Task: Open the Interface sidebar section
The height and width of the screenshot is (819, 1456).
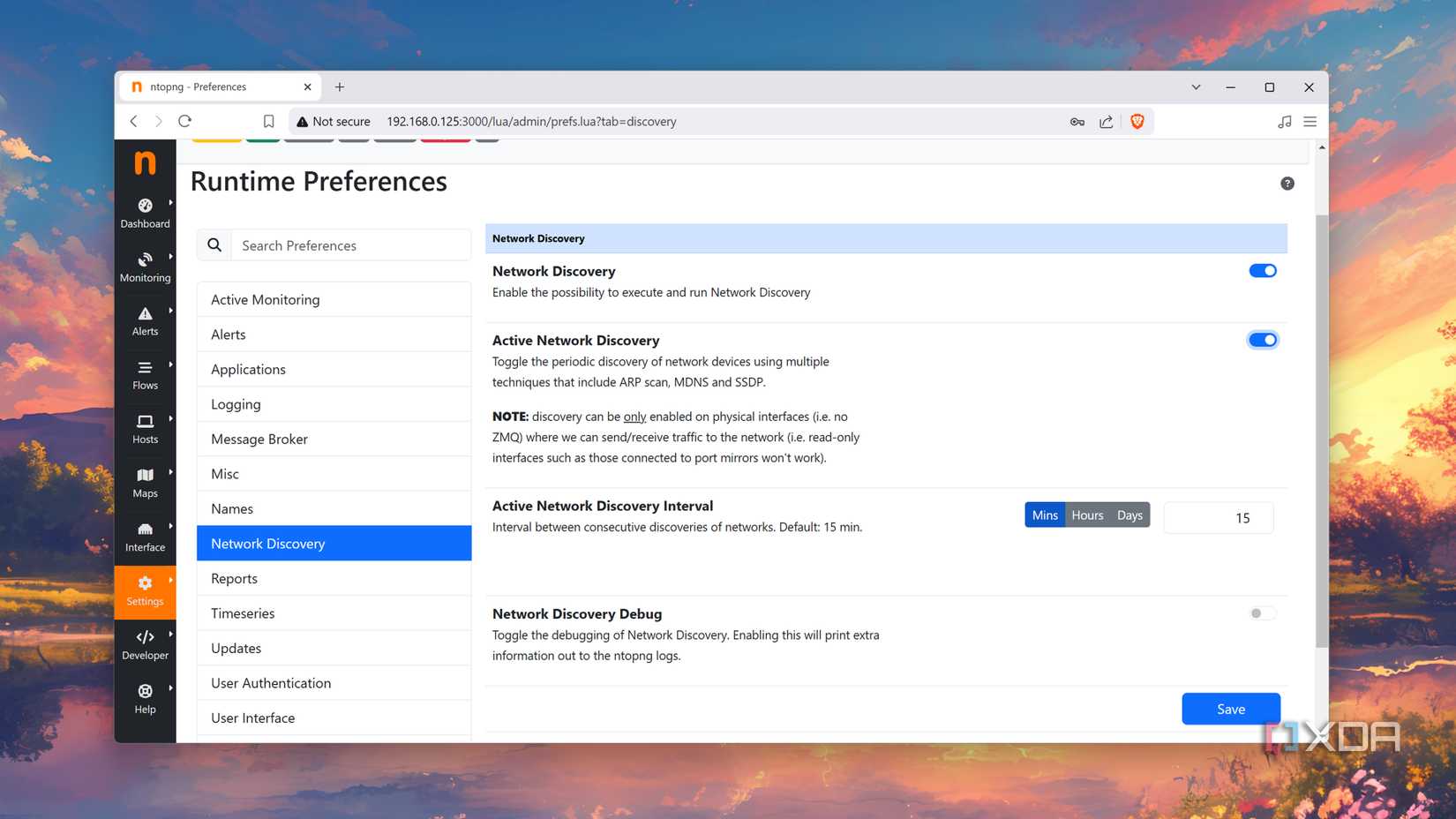Action: (145, 536)
